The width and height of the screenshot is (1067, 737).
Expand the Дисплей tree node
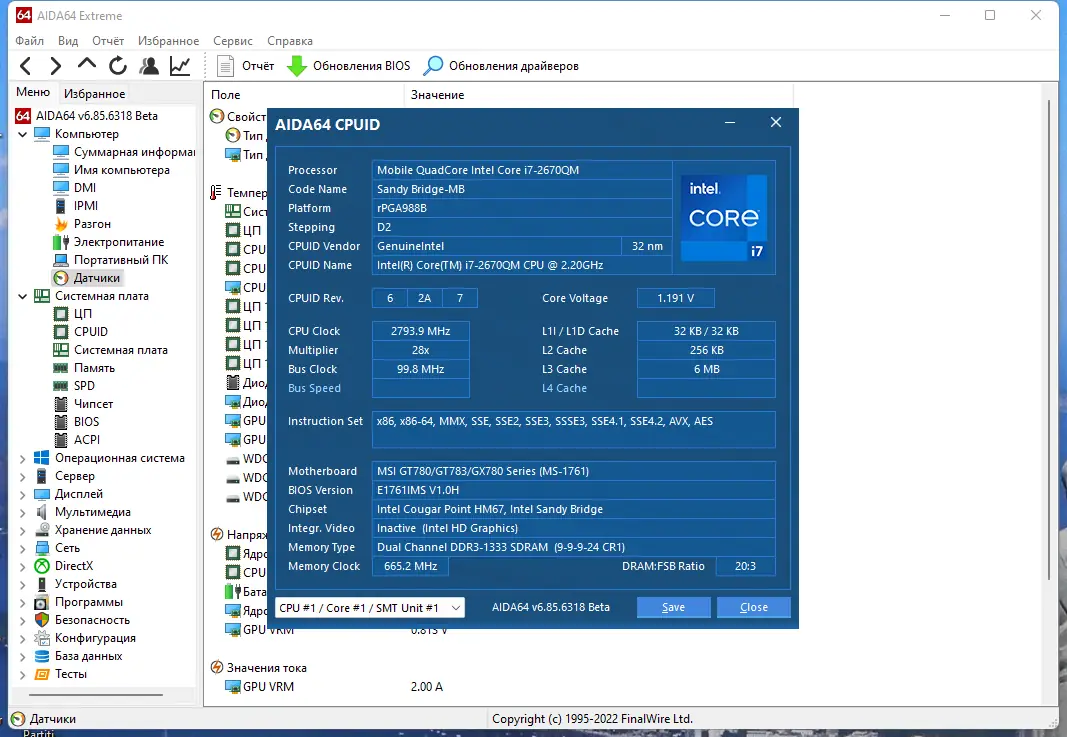[22, 495]
